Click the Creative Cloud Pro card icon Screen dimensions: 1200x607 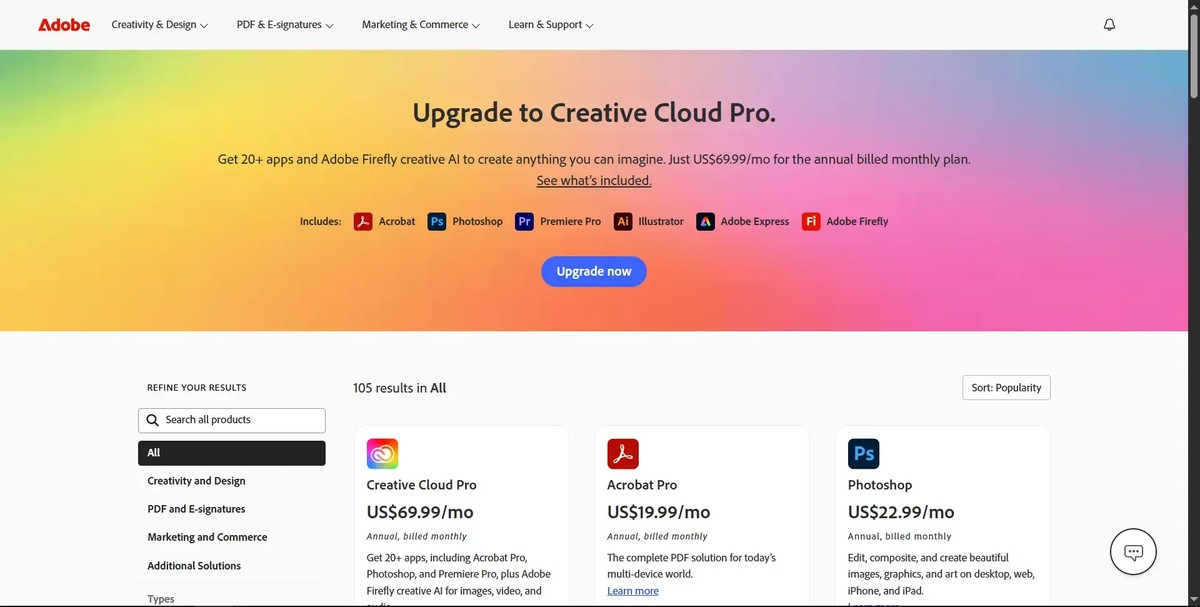[382, 453]
